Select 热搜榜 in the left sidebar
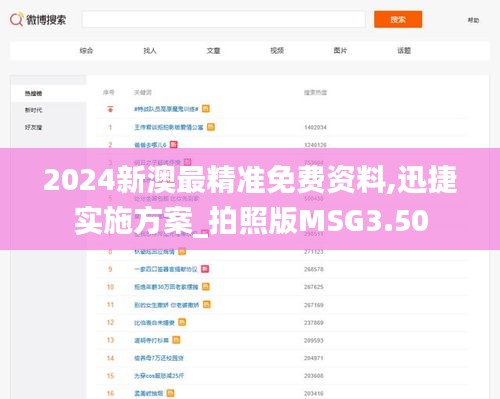 click(x=33, y=93)
